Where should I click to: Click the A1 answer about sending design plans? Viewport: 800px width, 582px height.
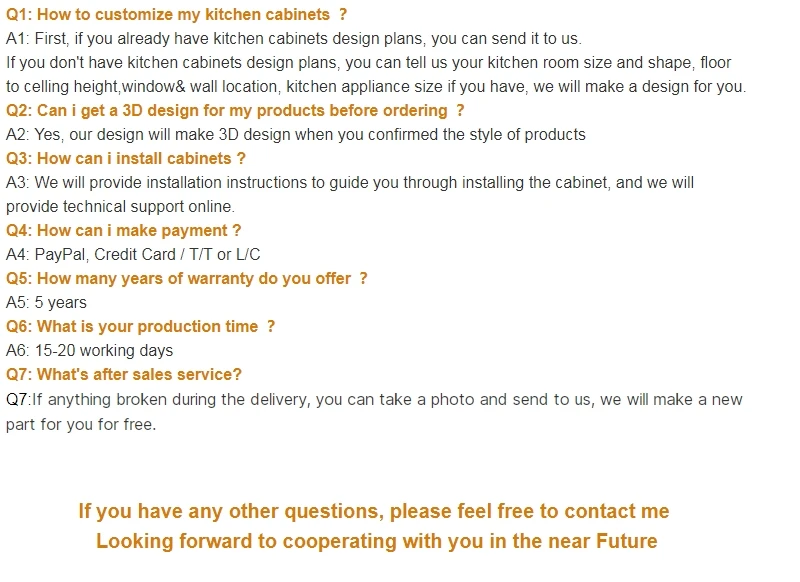click(x=293, y=39)
